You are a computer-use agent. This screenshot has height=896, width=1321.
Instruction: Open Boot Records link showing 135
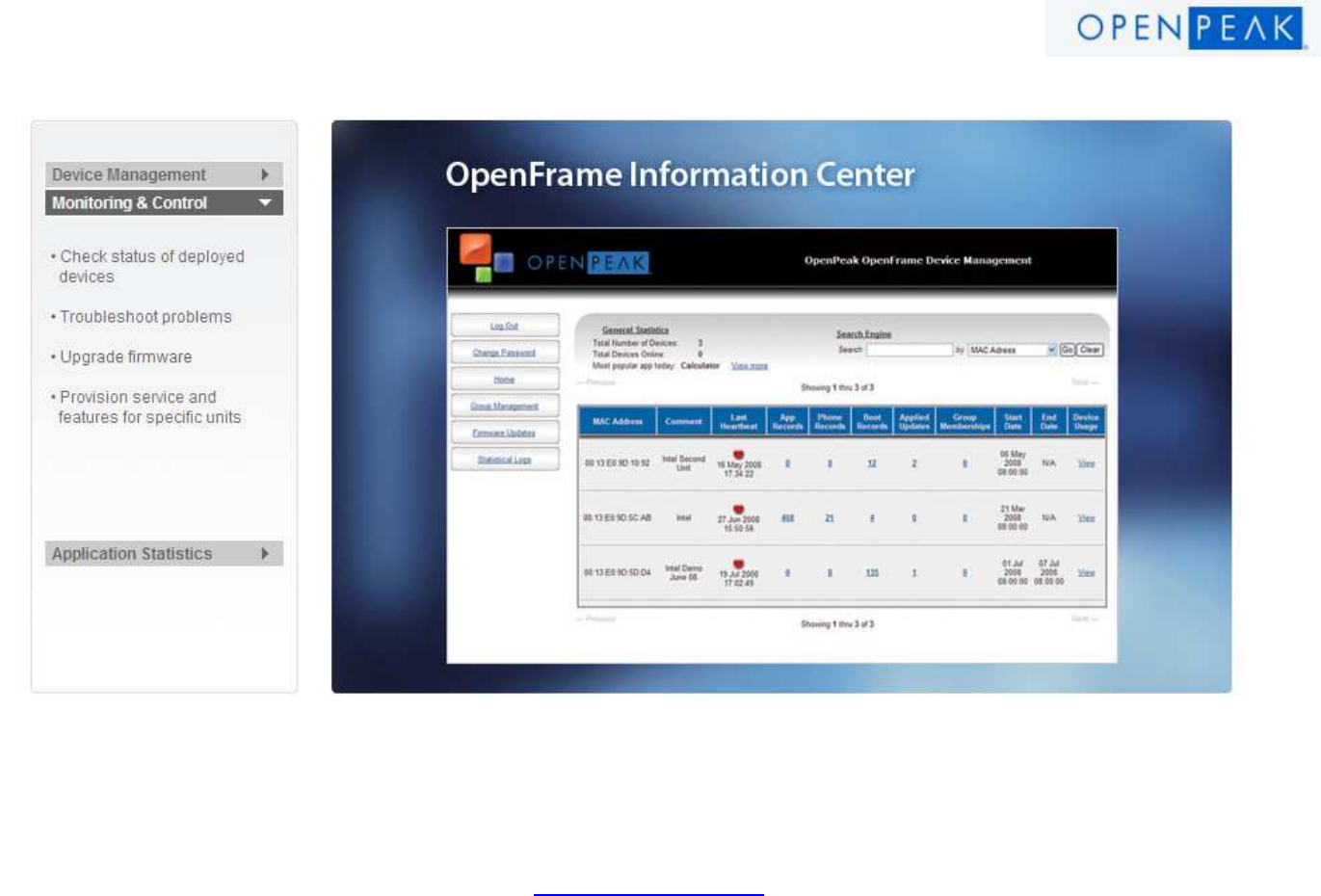[872, 573]
